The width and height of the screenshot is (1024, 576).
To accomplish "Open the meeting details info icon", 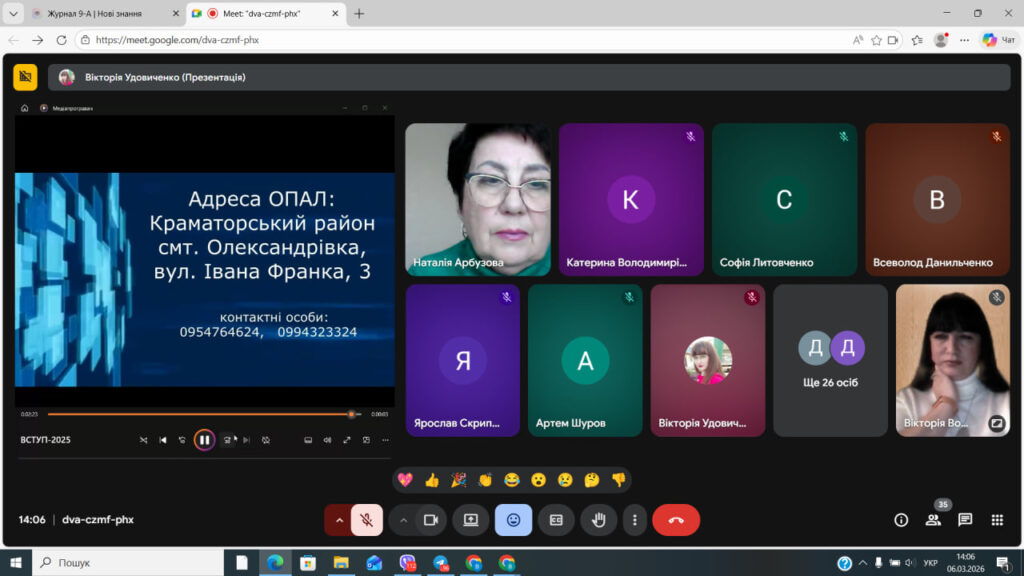I will 901,520.
